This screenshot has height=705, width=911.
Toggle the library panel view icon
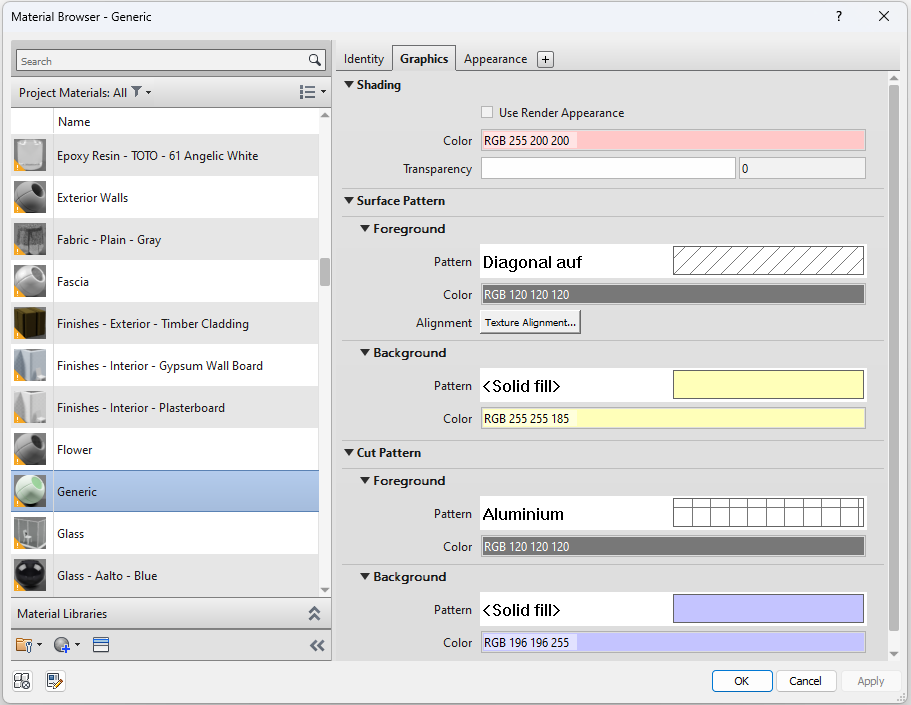click(101, 645)
